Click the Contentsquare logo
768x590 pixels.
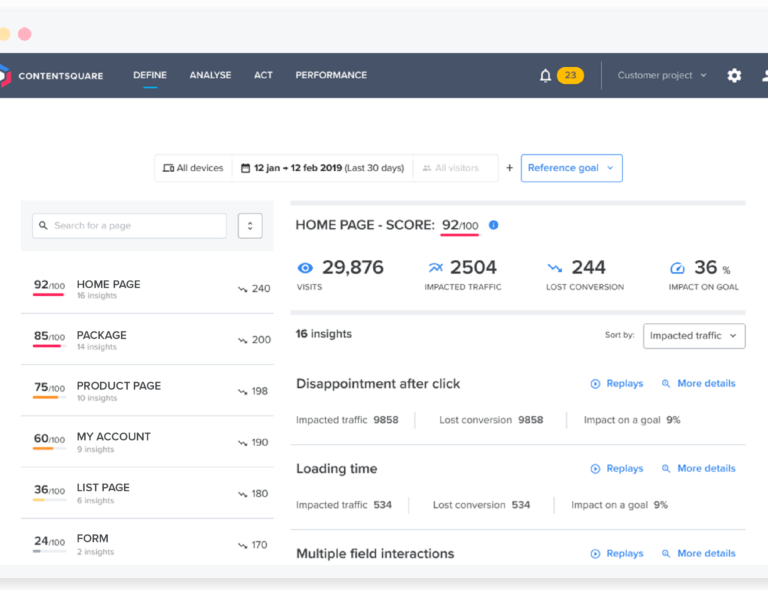tap(50, 76)
